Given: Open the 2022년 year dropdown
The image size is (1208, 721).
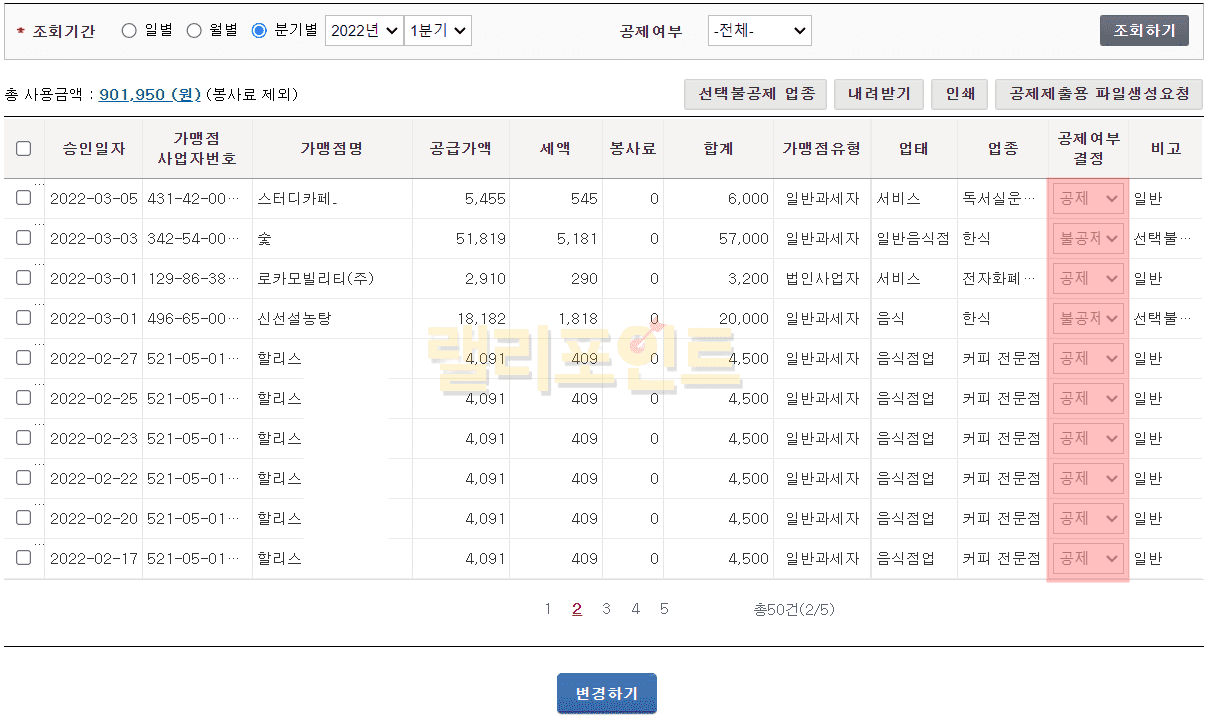Looking at the screenshot, I should (x=364, y=31).
